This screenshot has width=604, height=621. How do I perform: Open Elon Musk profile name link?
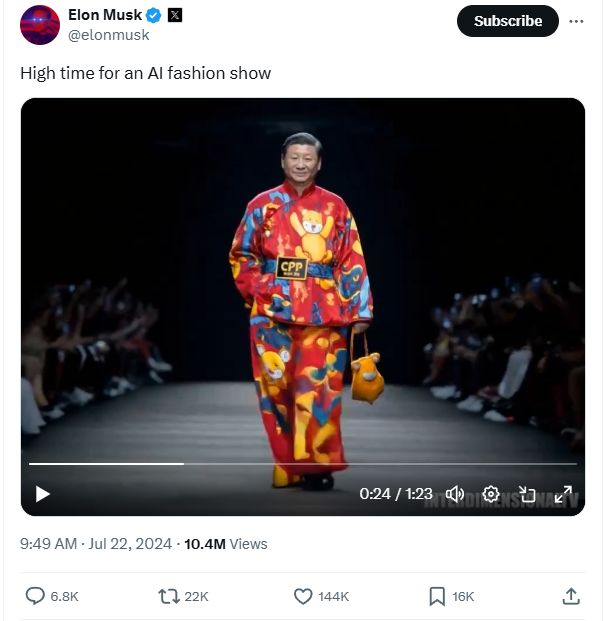(105, 15)
